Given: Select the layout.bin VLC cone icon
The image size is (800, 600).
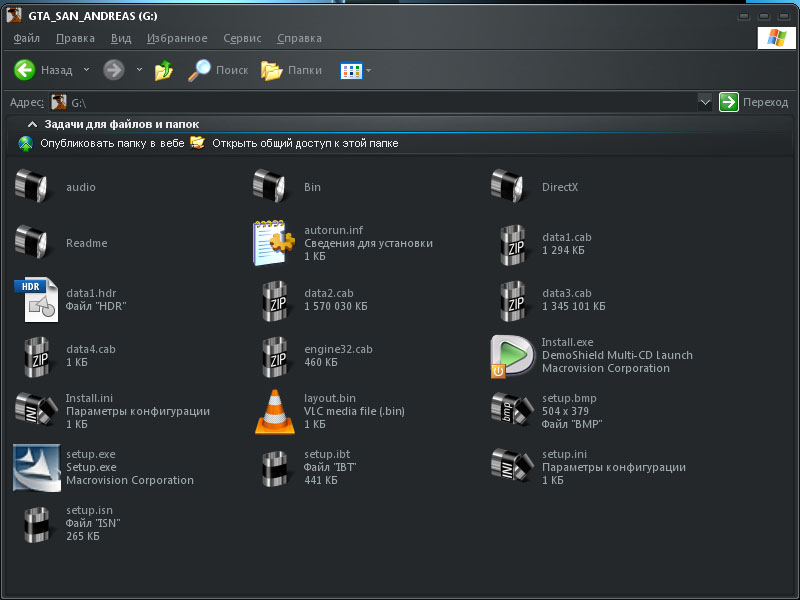Looking at the screenshot, I should (275, 411).
